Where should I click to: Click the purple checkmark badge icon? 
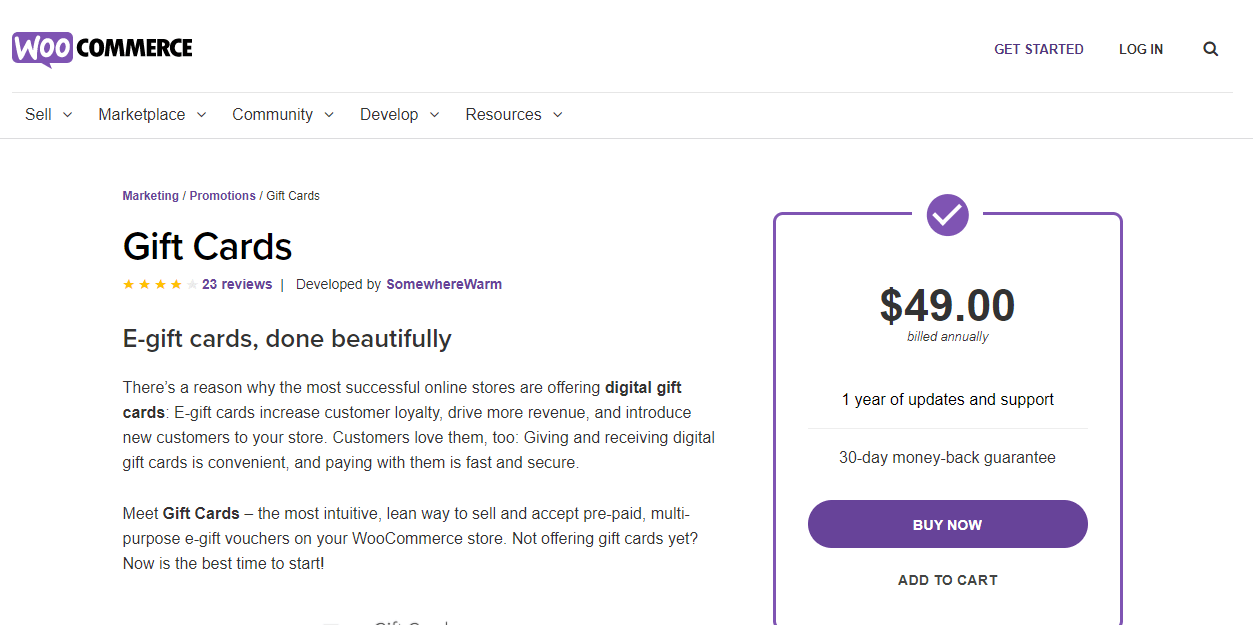(x=947, y=214)
